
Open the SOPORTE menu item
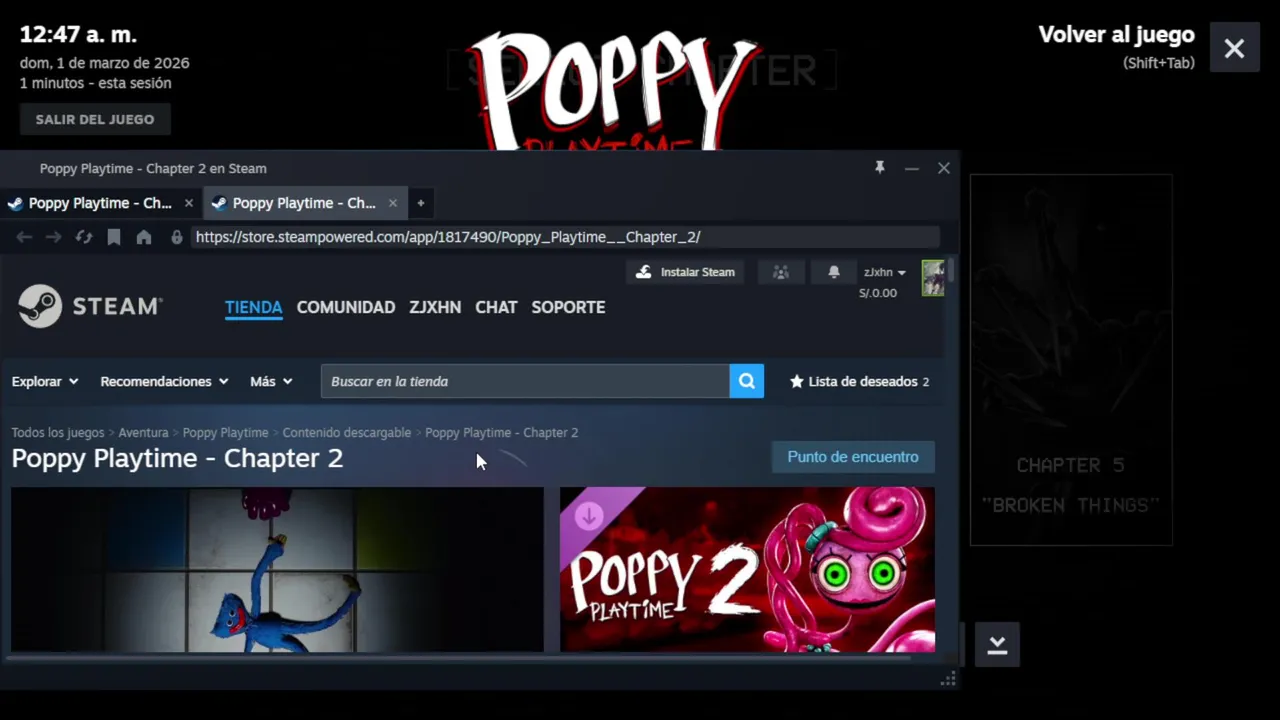568,307
